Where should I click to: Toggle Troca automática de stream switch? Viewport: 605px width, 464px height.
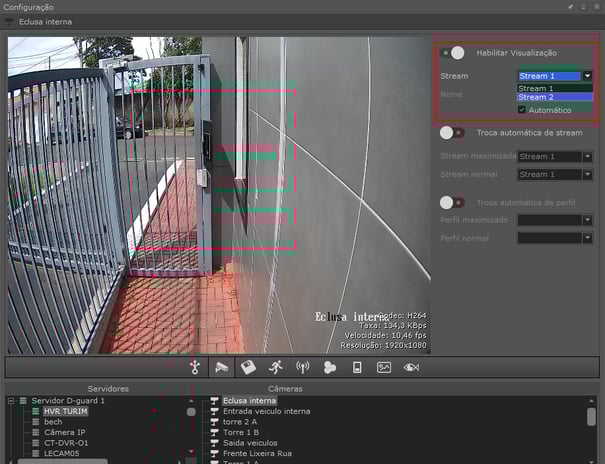[453, 132]
